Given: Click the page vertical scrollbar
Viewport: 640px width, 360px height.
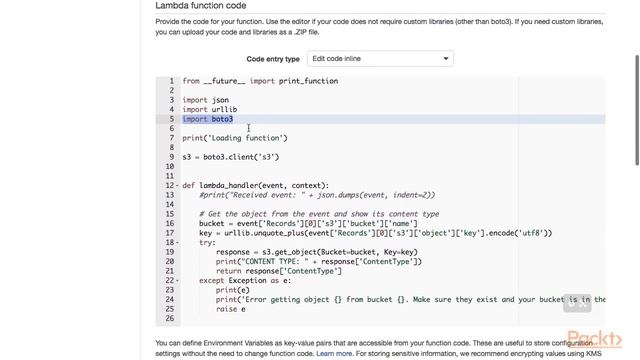Looking at the screenshot, I should pos(637,110).
